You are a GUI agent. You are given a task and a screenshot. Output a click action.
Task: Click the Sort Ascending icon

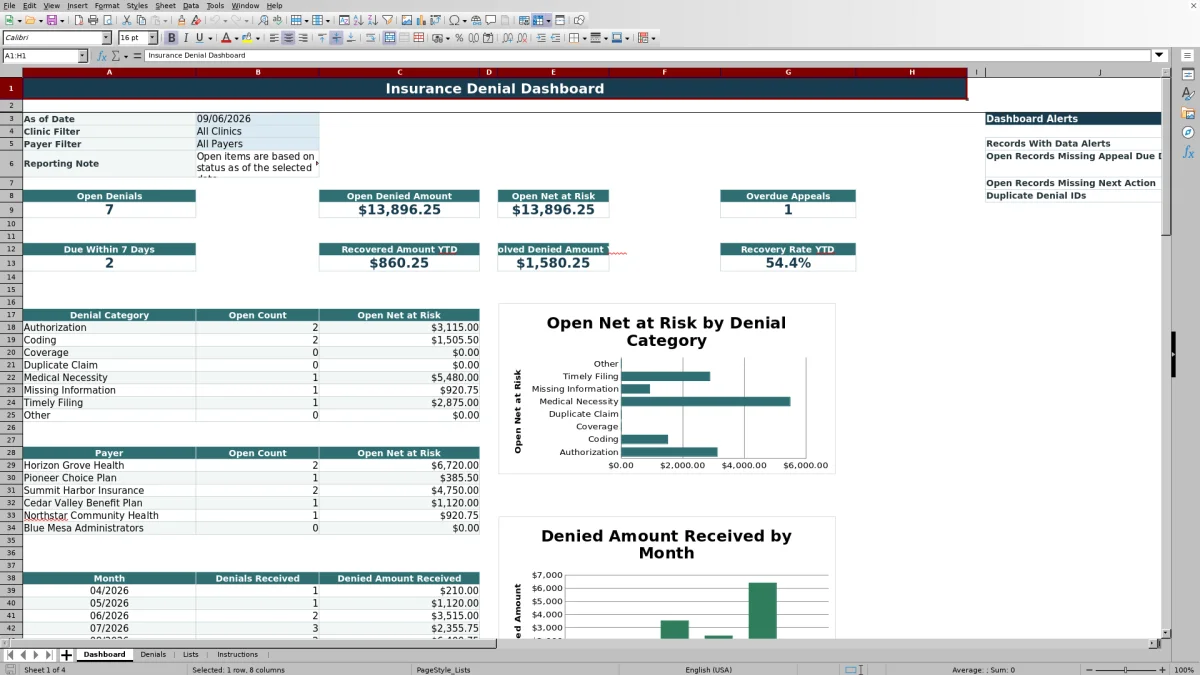358,20
